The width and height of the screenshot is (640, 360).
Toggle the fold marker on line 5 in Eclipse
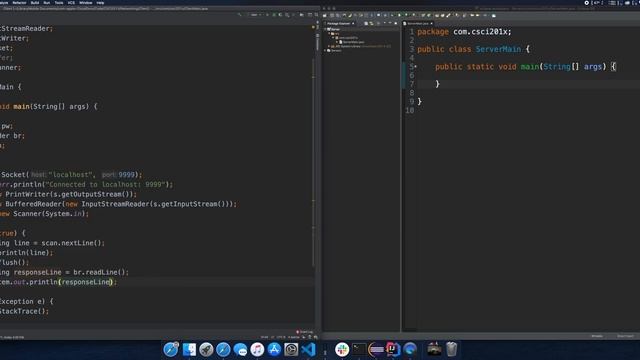tap(416, 67)
